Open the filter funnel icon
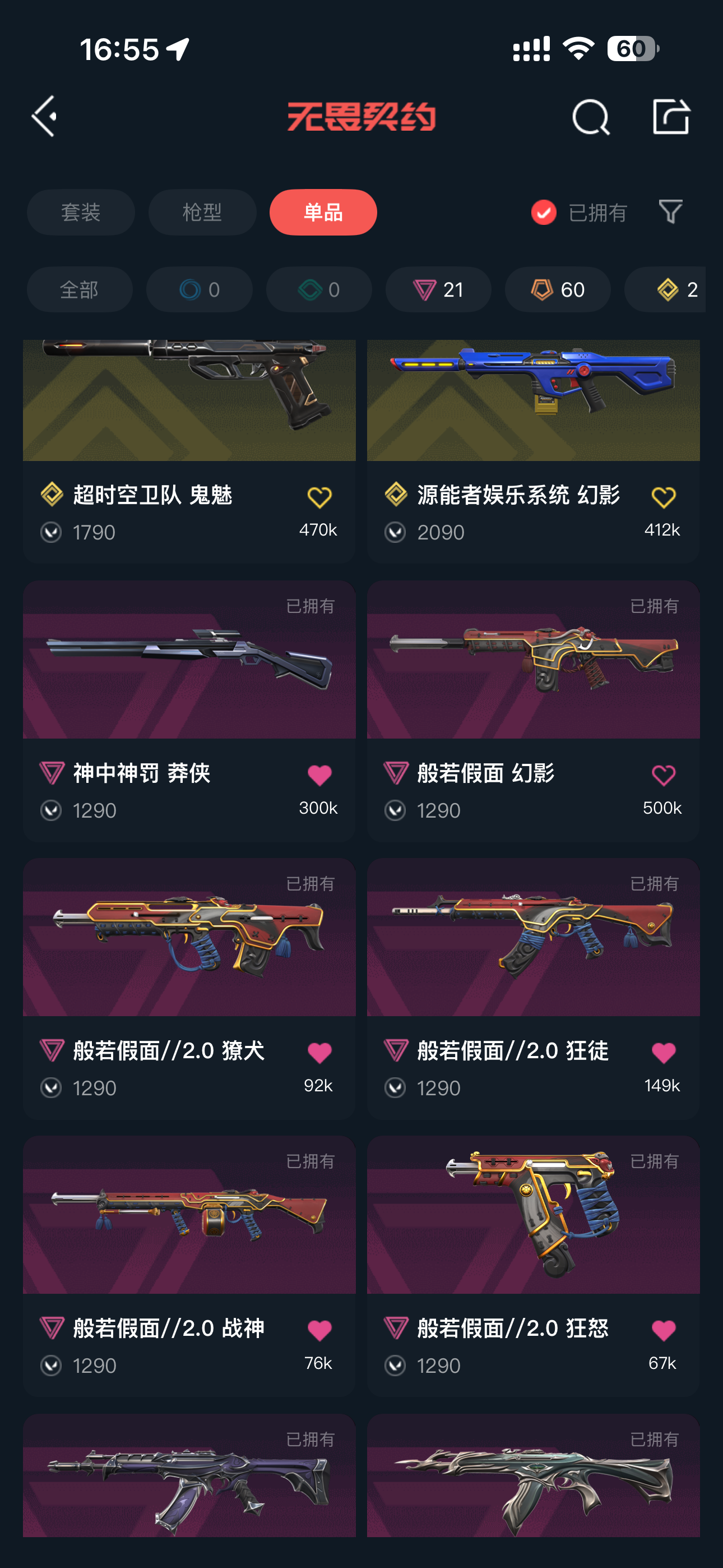The image size is (723, 1568). click(670, 212)
